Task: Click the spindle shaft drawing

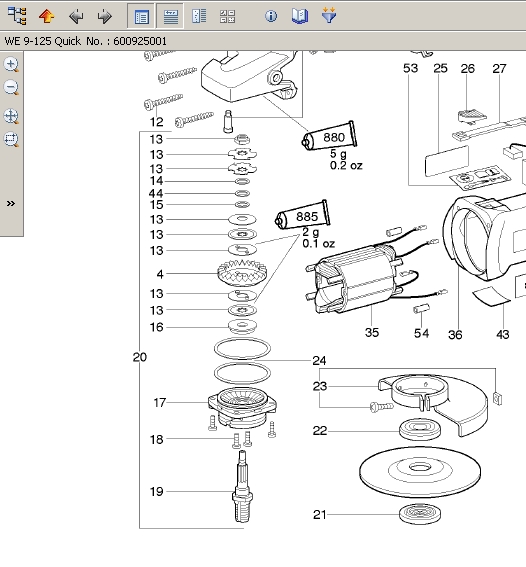Action: click(242, 486)
